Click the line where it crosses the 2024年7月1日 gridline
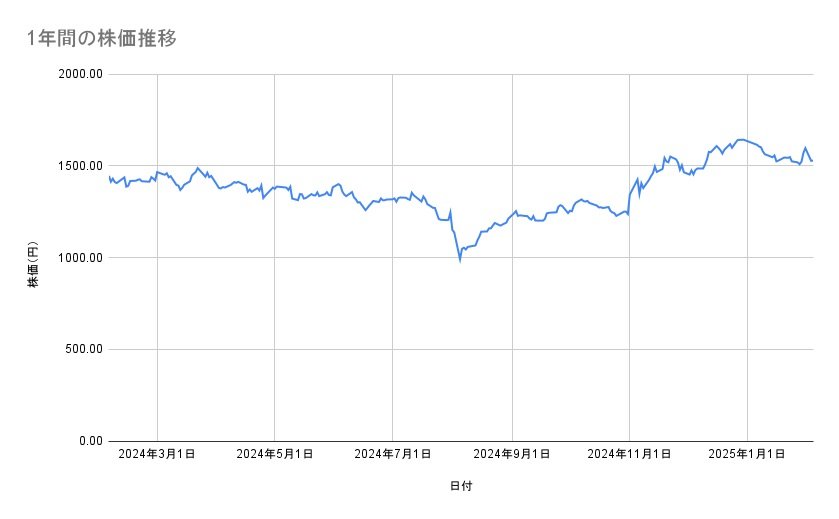The image size is (839, 519). point(393,199)
